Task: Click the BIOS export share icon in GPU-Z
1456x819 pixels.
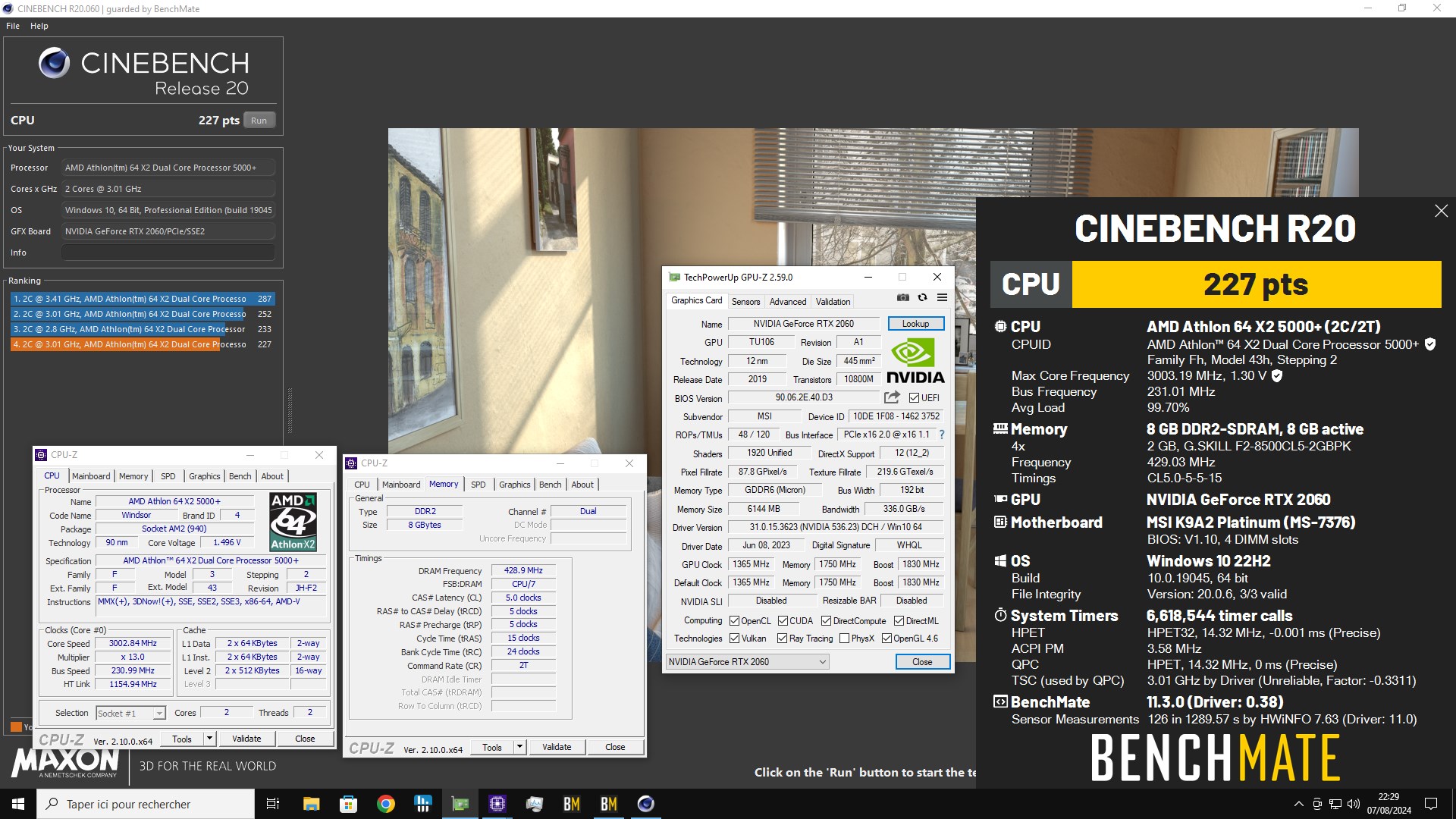Action: pos(892,397)
